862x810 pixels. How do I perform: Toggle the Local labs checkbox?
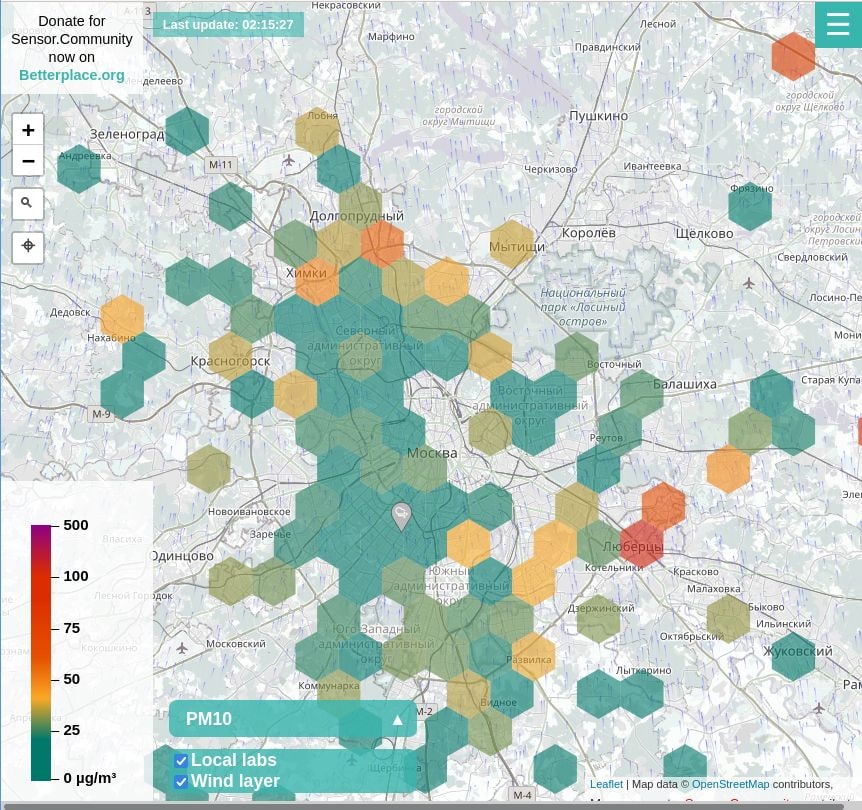[181, 761]
